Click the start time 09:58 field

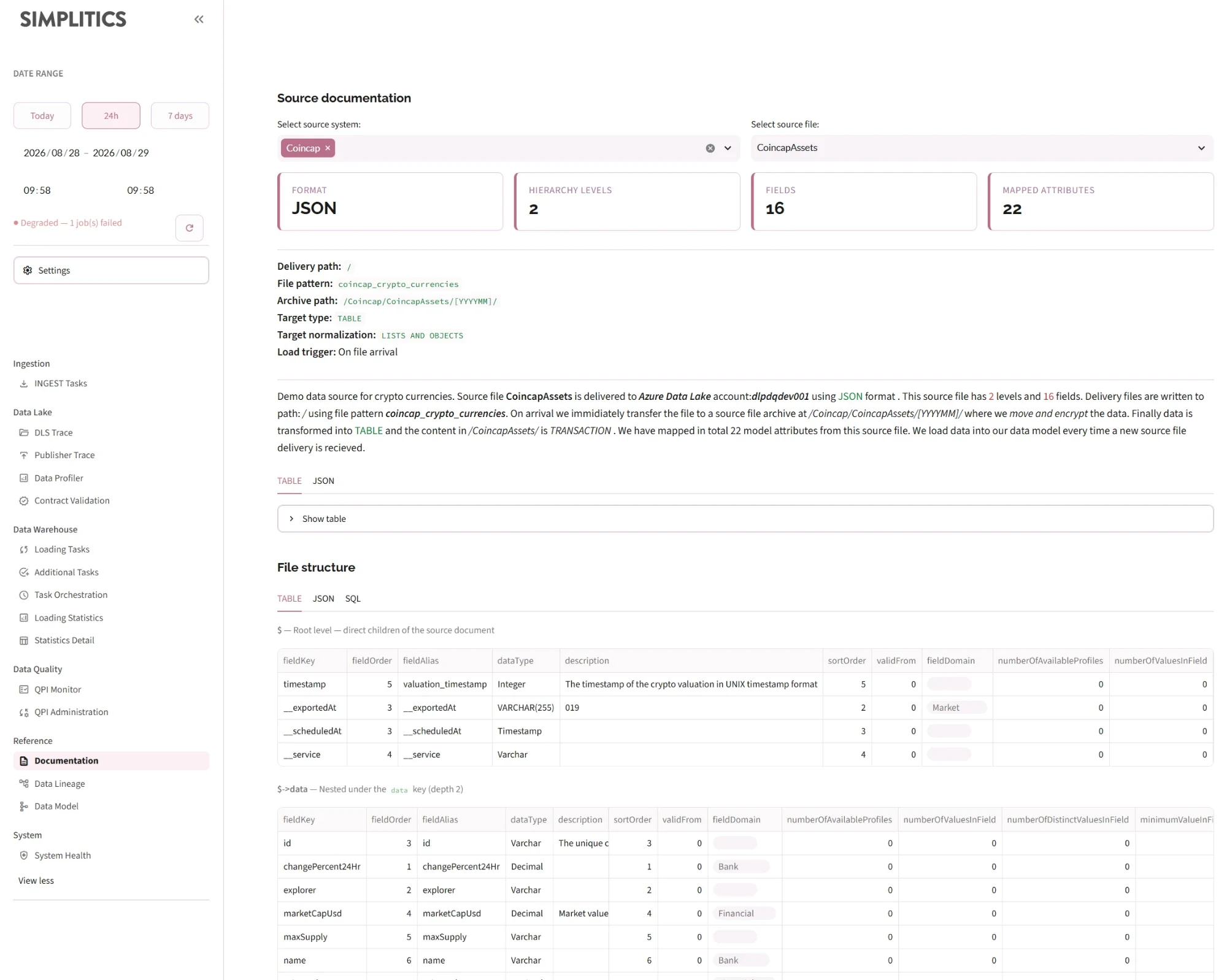(x=37, y=191)
